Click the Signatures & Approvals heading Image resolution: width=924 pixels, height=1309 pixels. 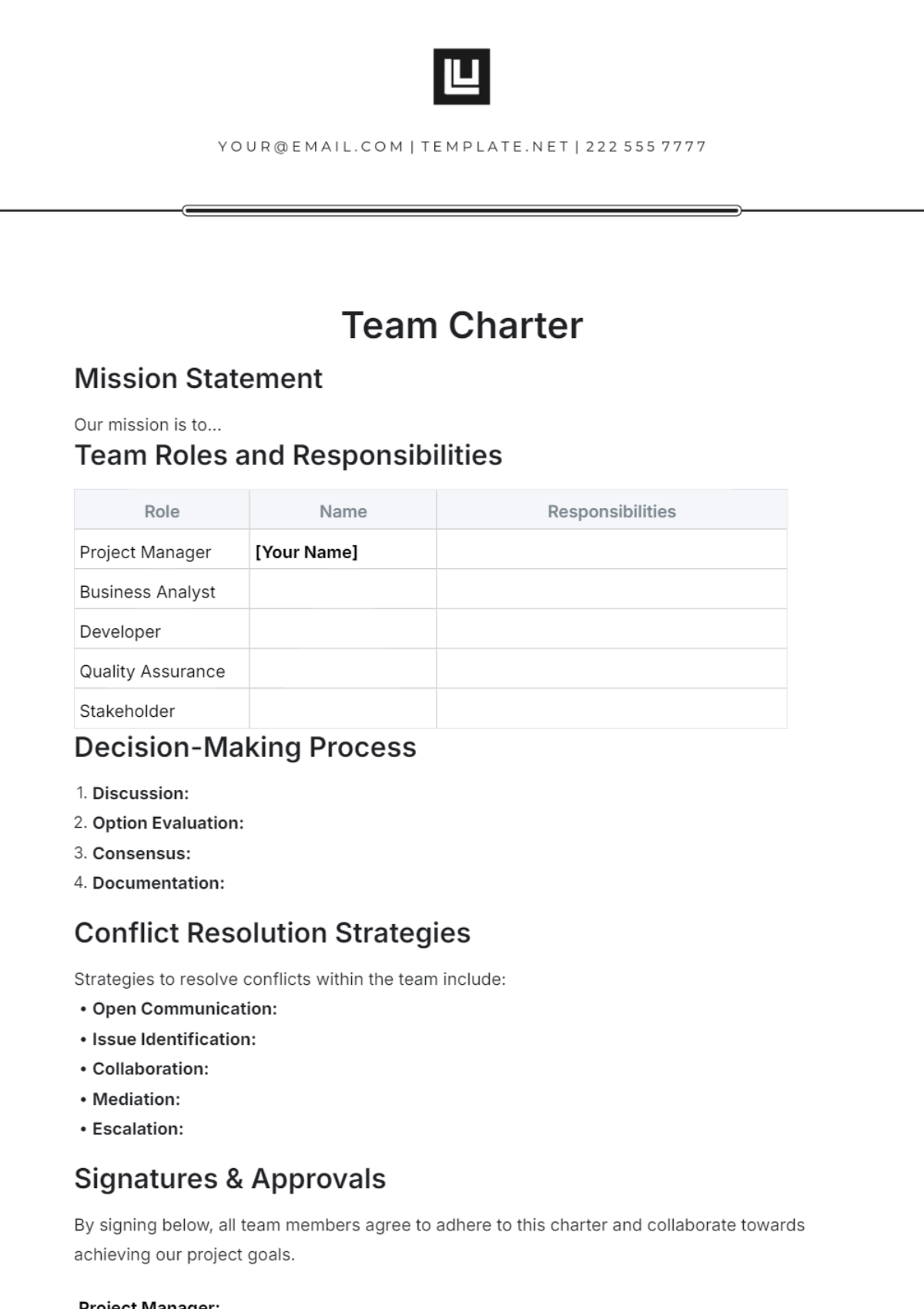[x=229, y=1179]
